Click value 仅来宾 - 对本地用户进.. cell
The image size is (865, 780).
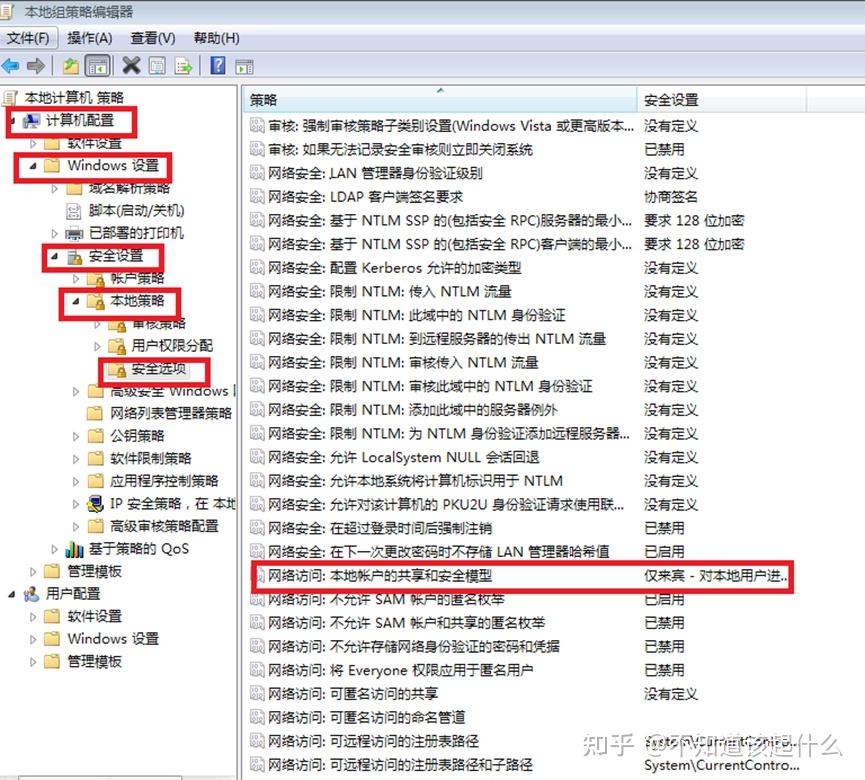[x=716, y=576]
